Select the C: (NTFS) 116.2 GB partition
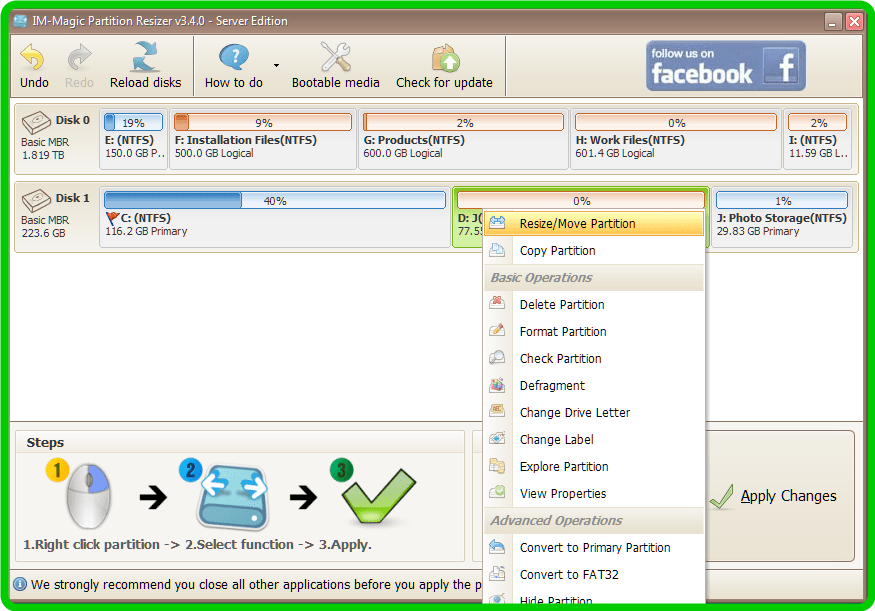 click(x=275, y=217)
